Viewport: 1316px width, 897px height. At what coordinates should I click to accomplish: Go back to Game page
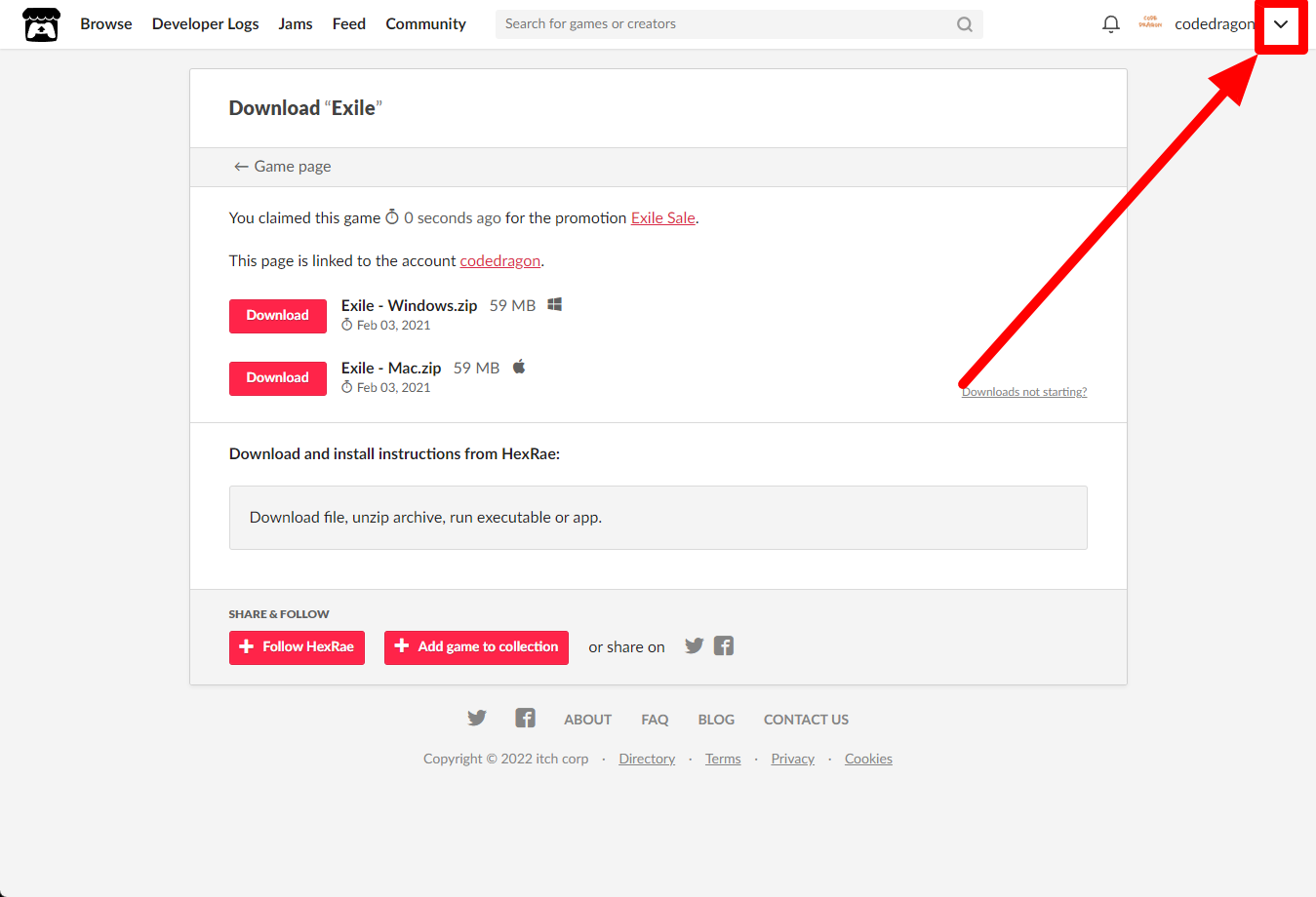tap(282, 167)
